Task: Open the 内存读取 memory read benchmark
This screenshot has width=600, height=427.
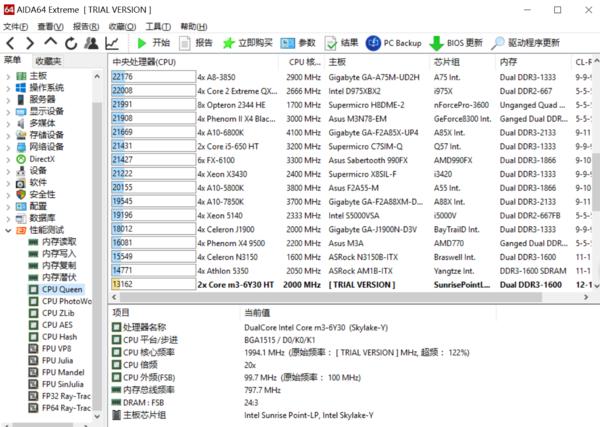Action: pos(52,242)
